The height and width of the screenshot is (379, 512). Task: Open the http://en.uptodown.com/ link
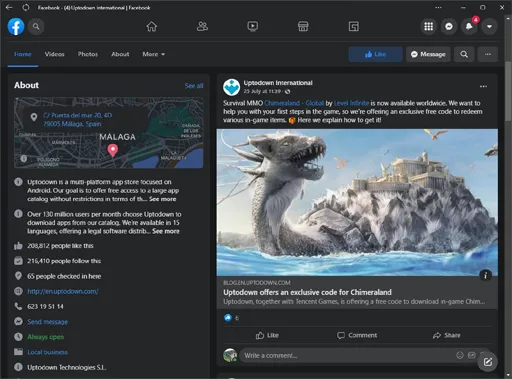tap(63, 291)
